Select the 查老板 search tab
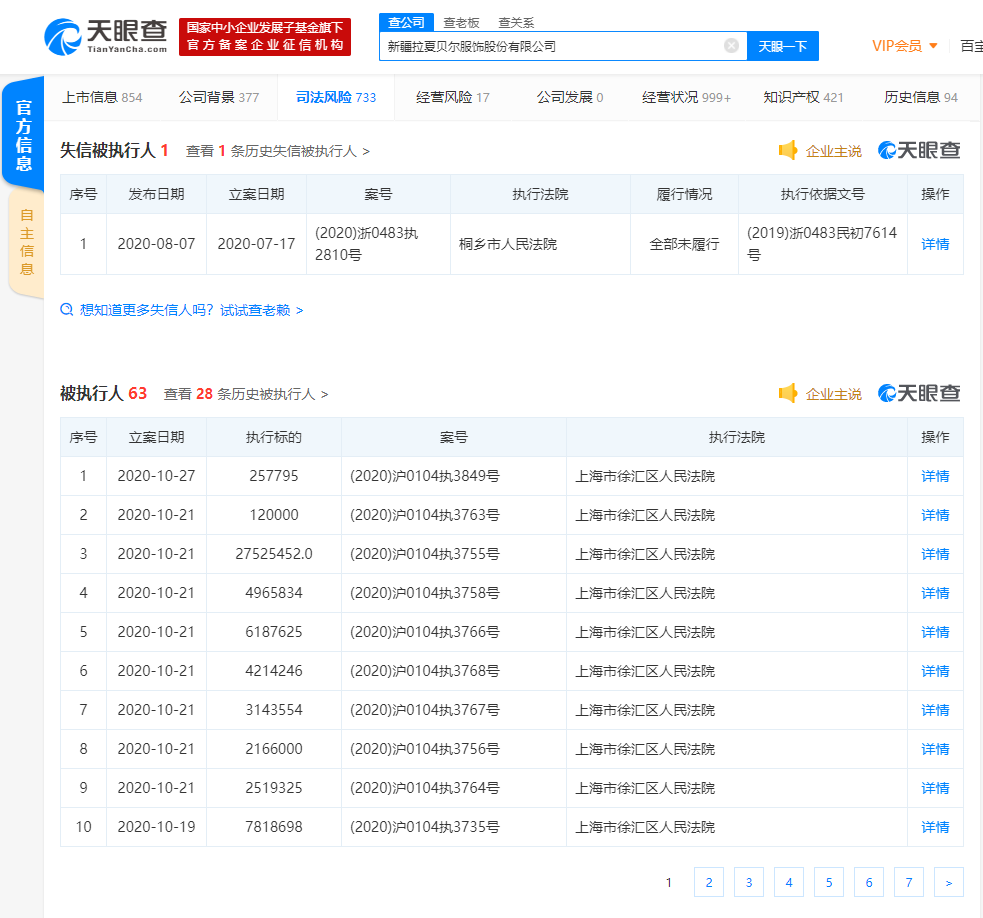 click(461, 23)
